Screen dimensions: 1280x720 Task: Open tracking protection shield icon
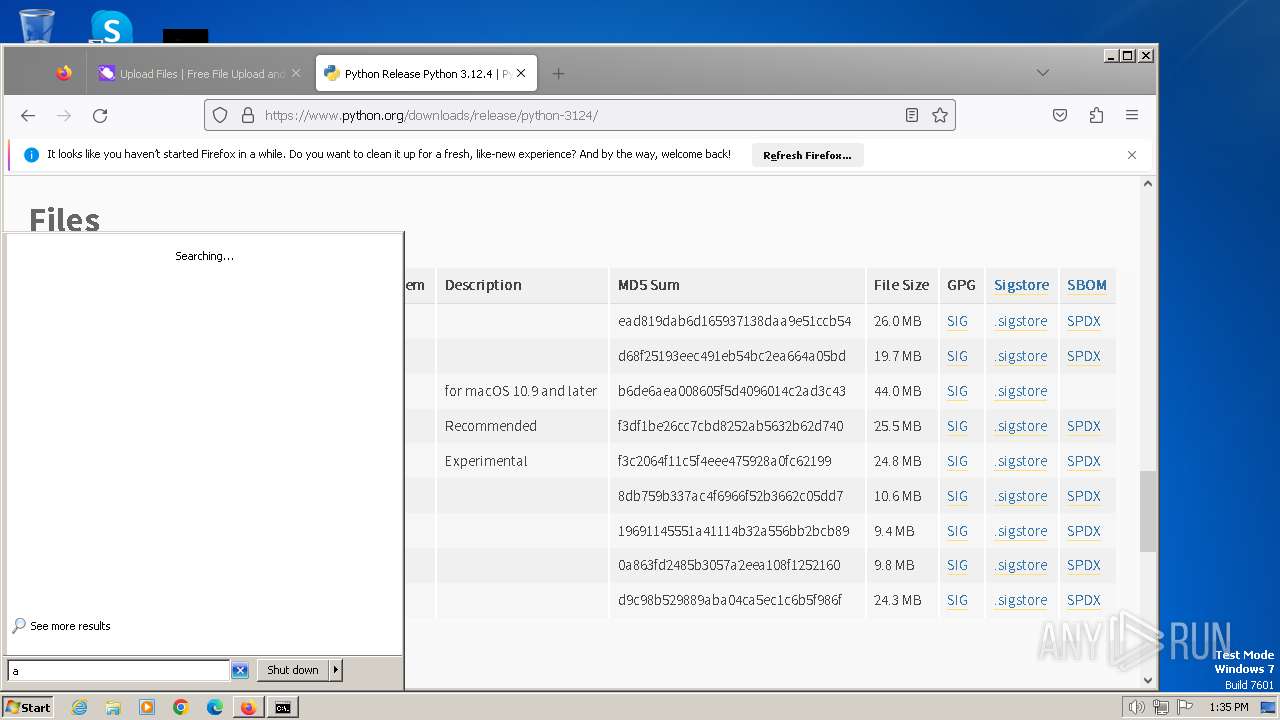tap(221, 115)
